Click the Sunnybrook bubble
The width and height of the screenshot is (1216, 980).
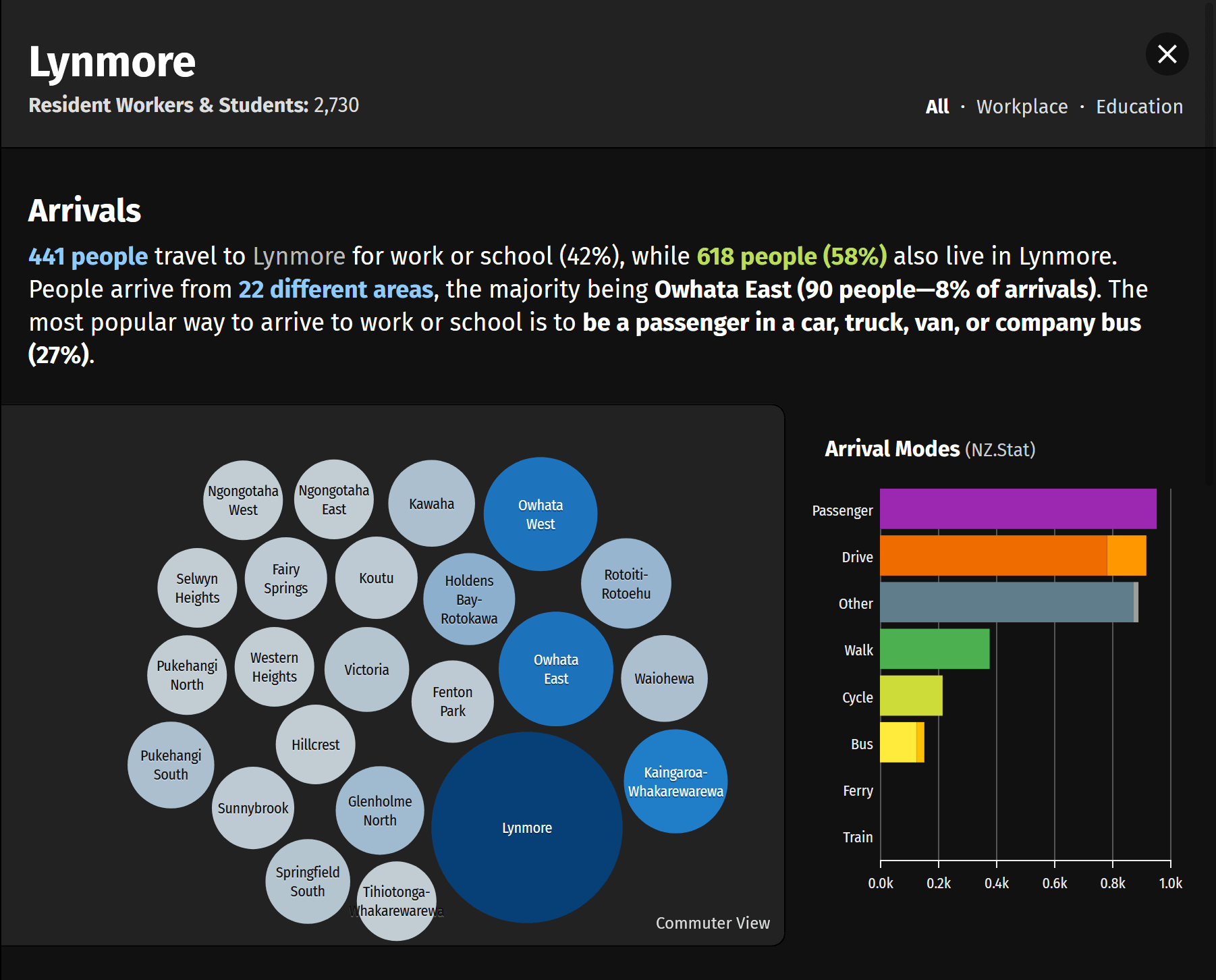[x=253, y=808]
